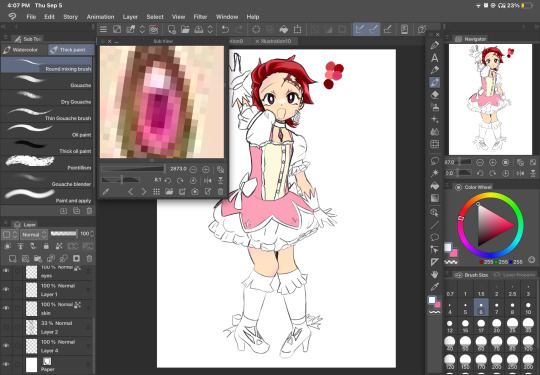Click Redo in the command bar
This screenshot has width=540, height=375.
click(239, 30)
